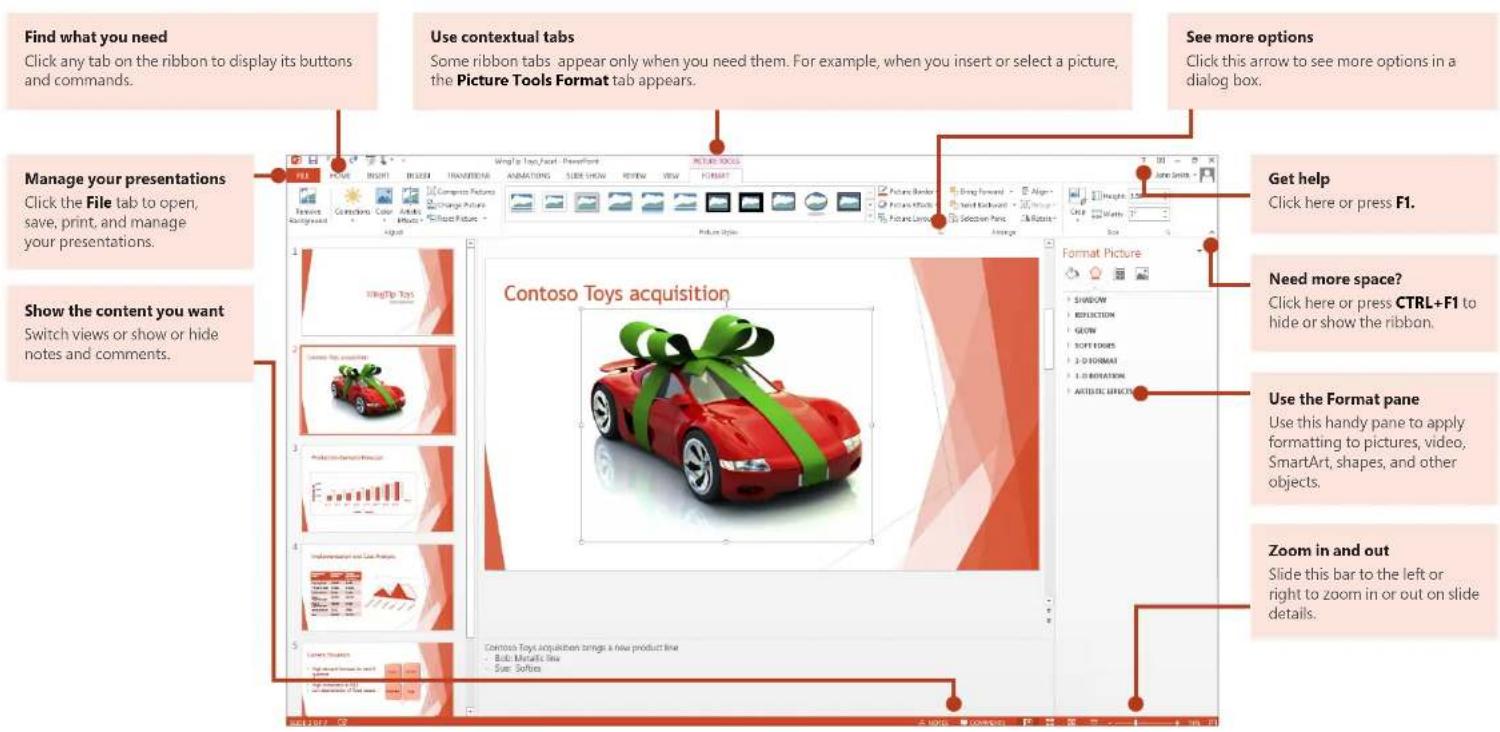Switch to the Animations tab
1500x732 pixels.
(529, 175)
